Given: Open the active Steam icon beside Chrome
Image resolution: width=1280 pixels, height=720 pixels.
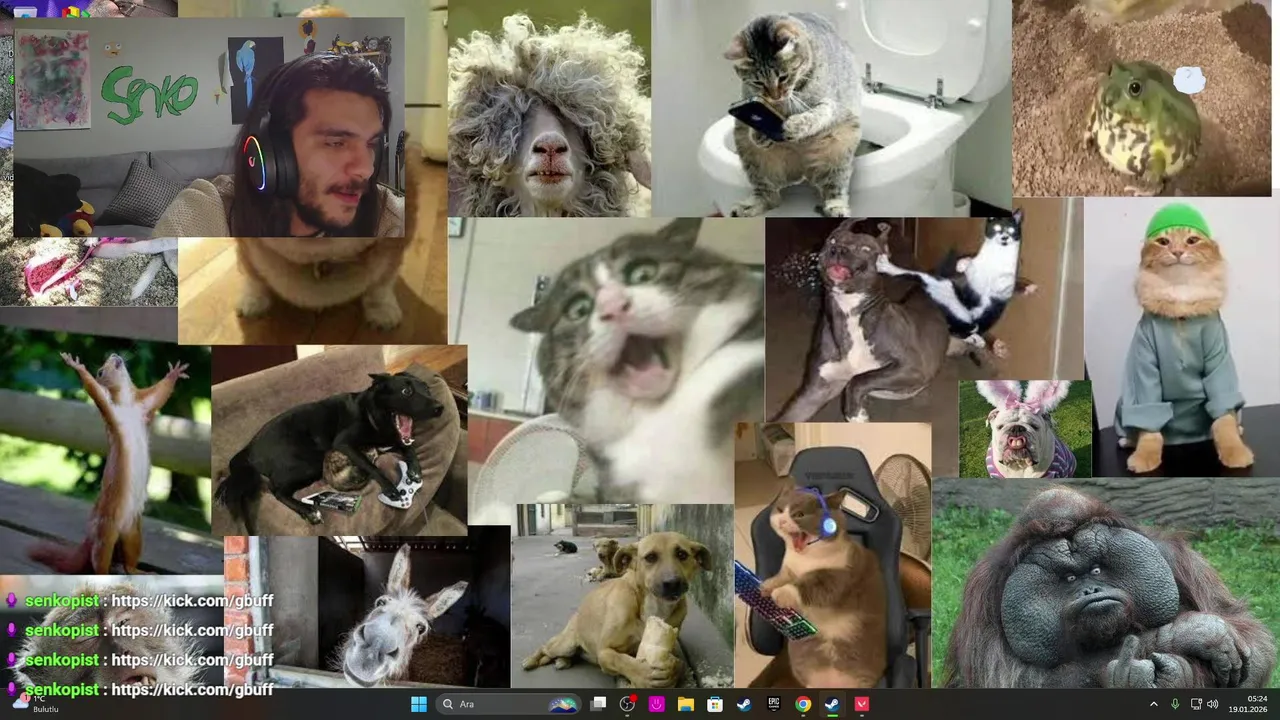Looking at the screenshot, I should [x=832, y=704].
